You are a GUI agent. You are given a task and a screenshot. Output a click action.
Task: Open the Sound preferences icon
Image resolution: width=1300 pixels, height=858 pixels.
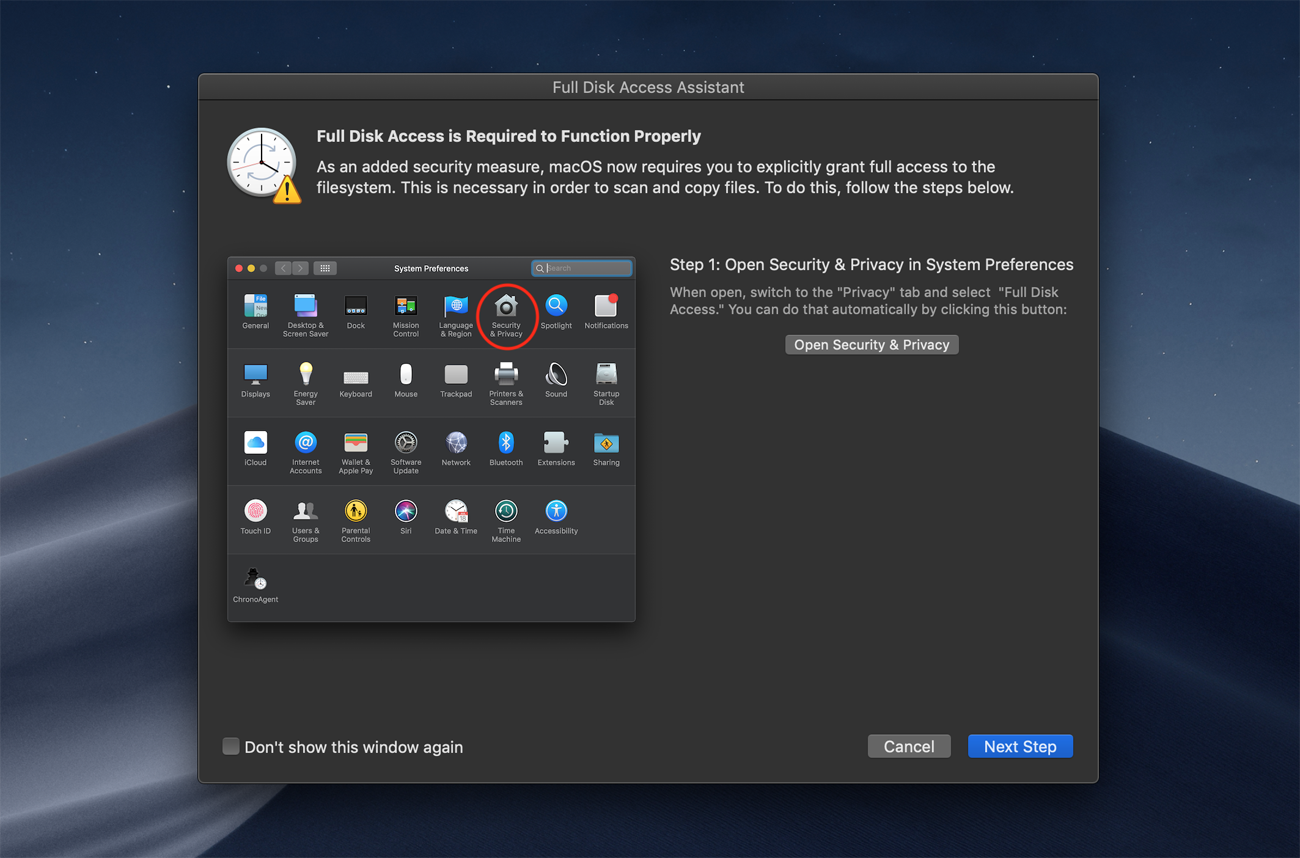coord(556,374)
